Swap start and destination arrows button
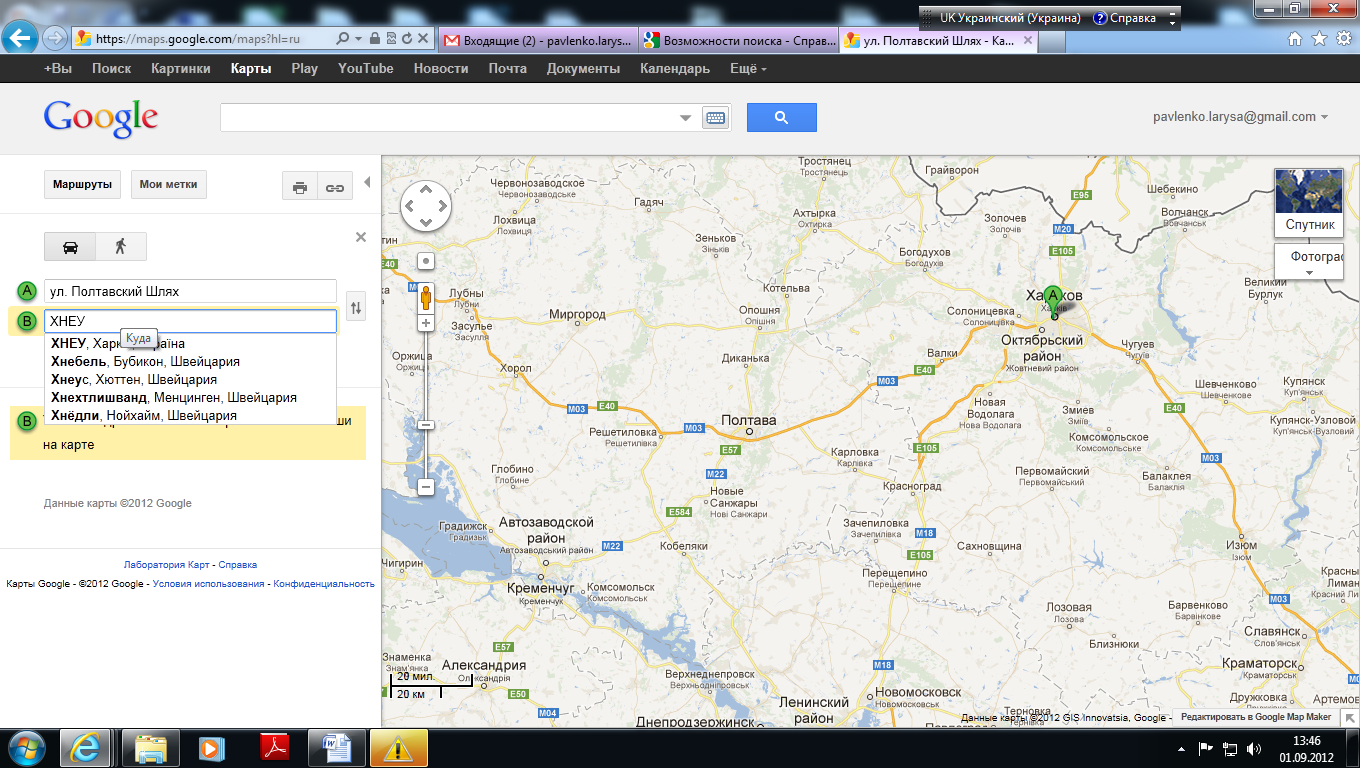The image size is (1360, 768). (355, 306)
